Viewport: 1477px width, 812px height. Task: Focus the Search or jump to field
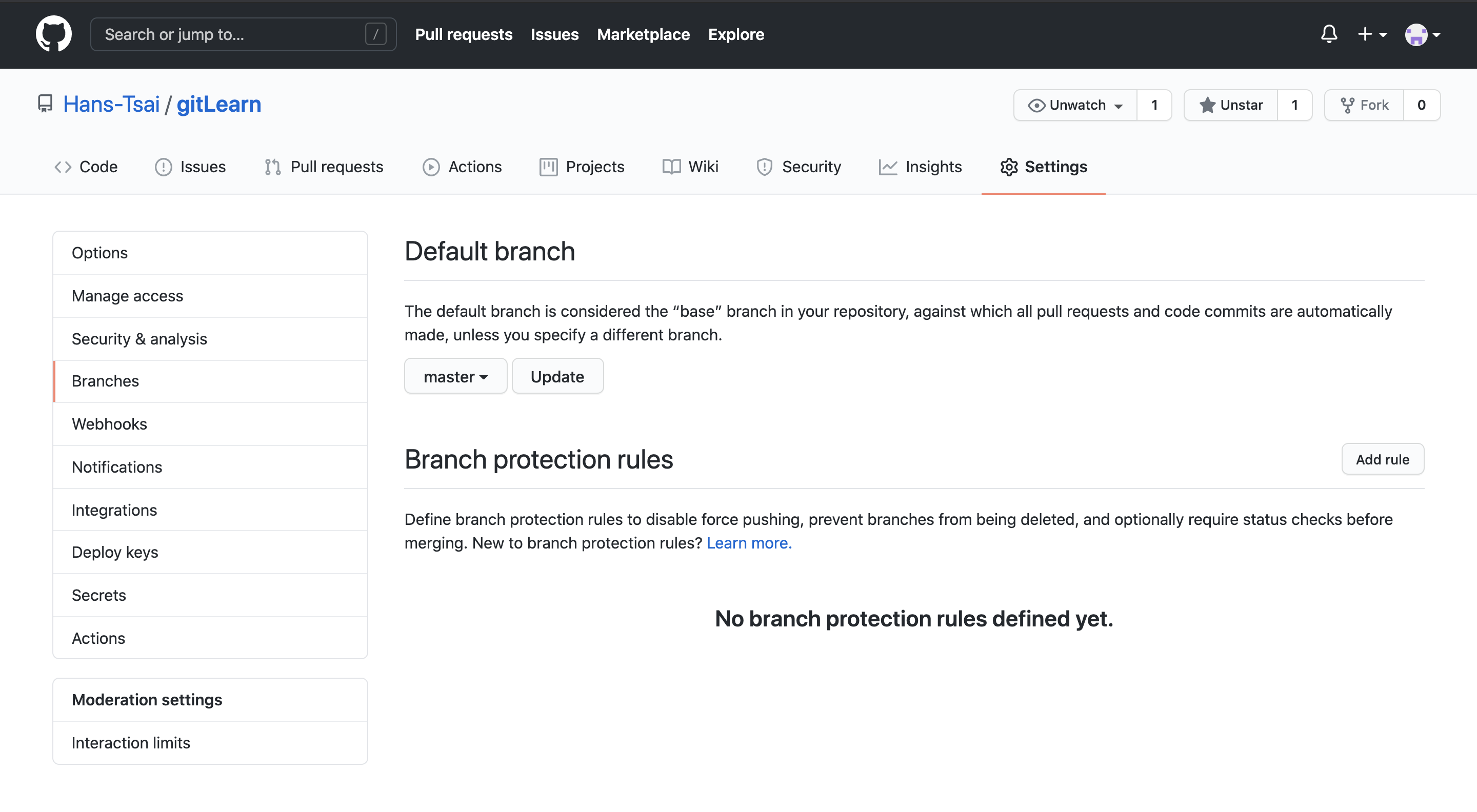pos(243,34)
